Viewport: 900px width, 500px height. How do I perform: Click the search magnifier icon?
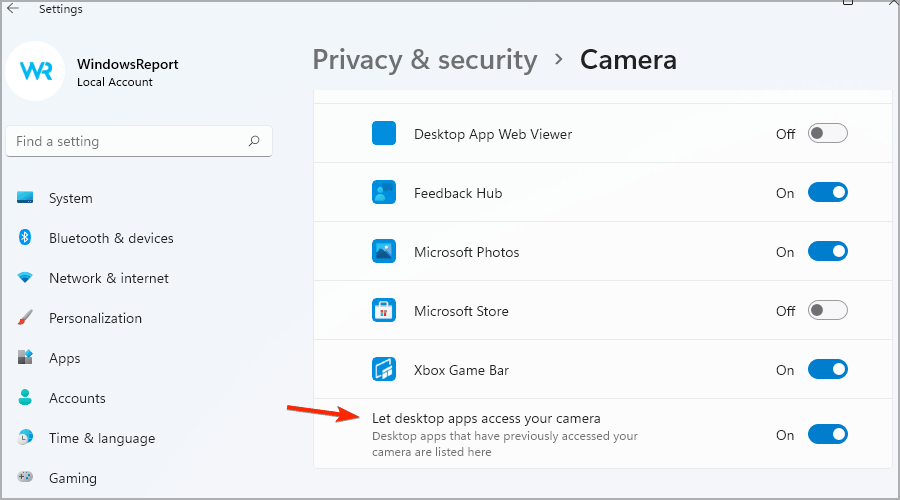(254, 141)
